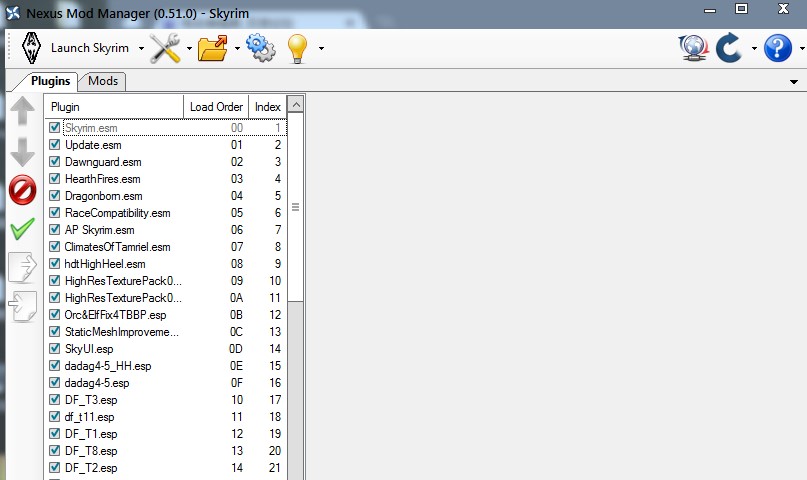807x480 pixels.
Task: Toggle the Skyrim.esm checkbox
Action: pos(55,127)
